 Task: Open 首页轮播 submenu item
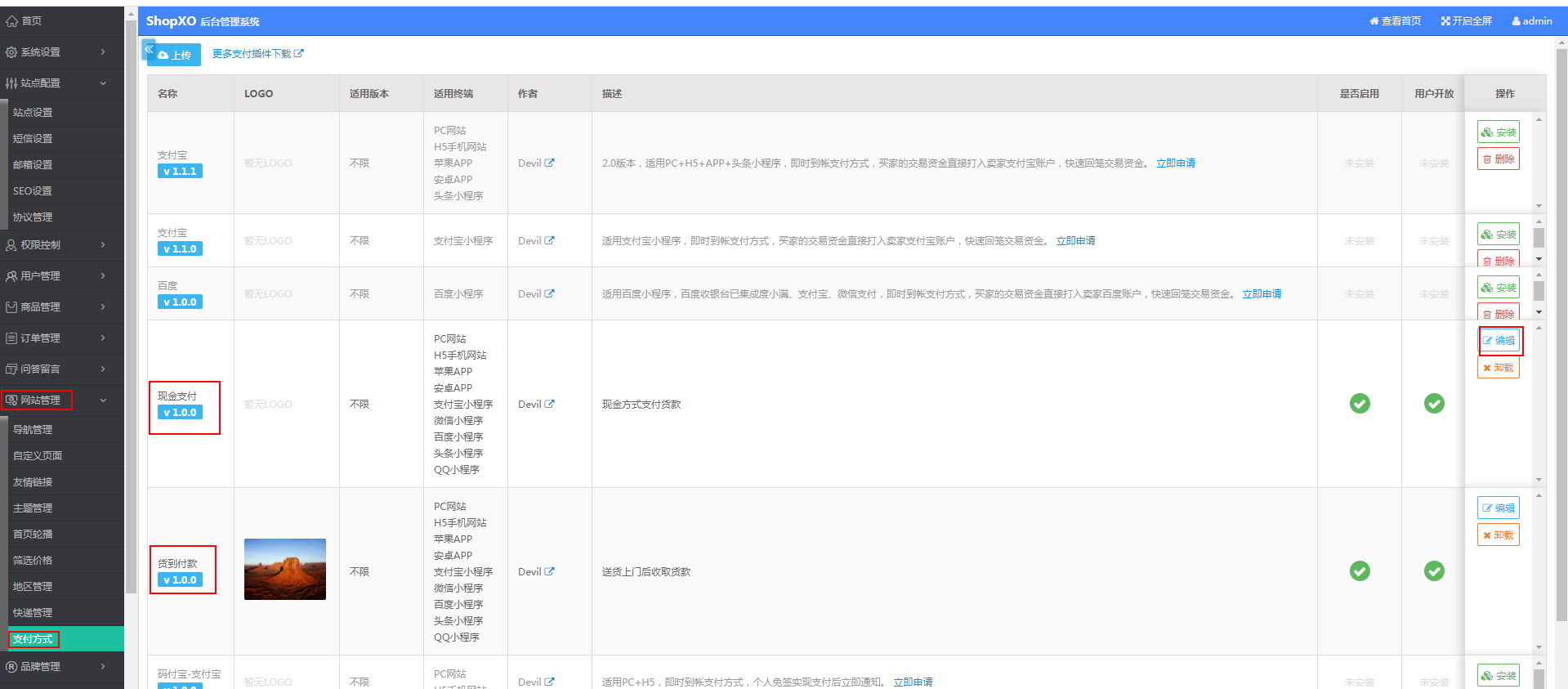[65, 535]
